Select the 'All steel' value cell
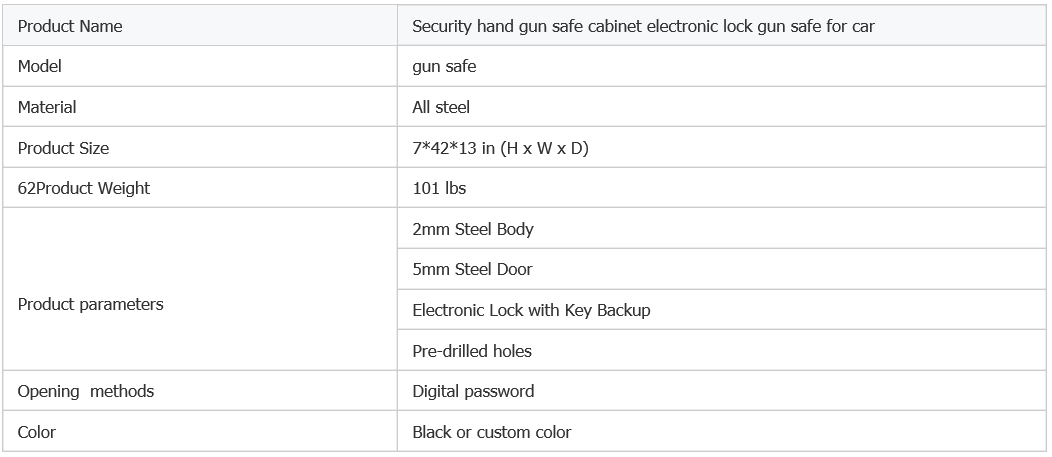The height and width of the screenshot is (457, 1052). pyautogui.click(x=721, y=107)
